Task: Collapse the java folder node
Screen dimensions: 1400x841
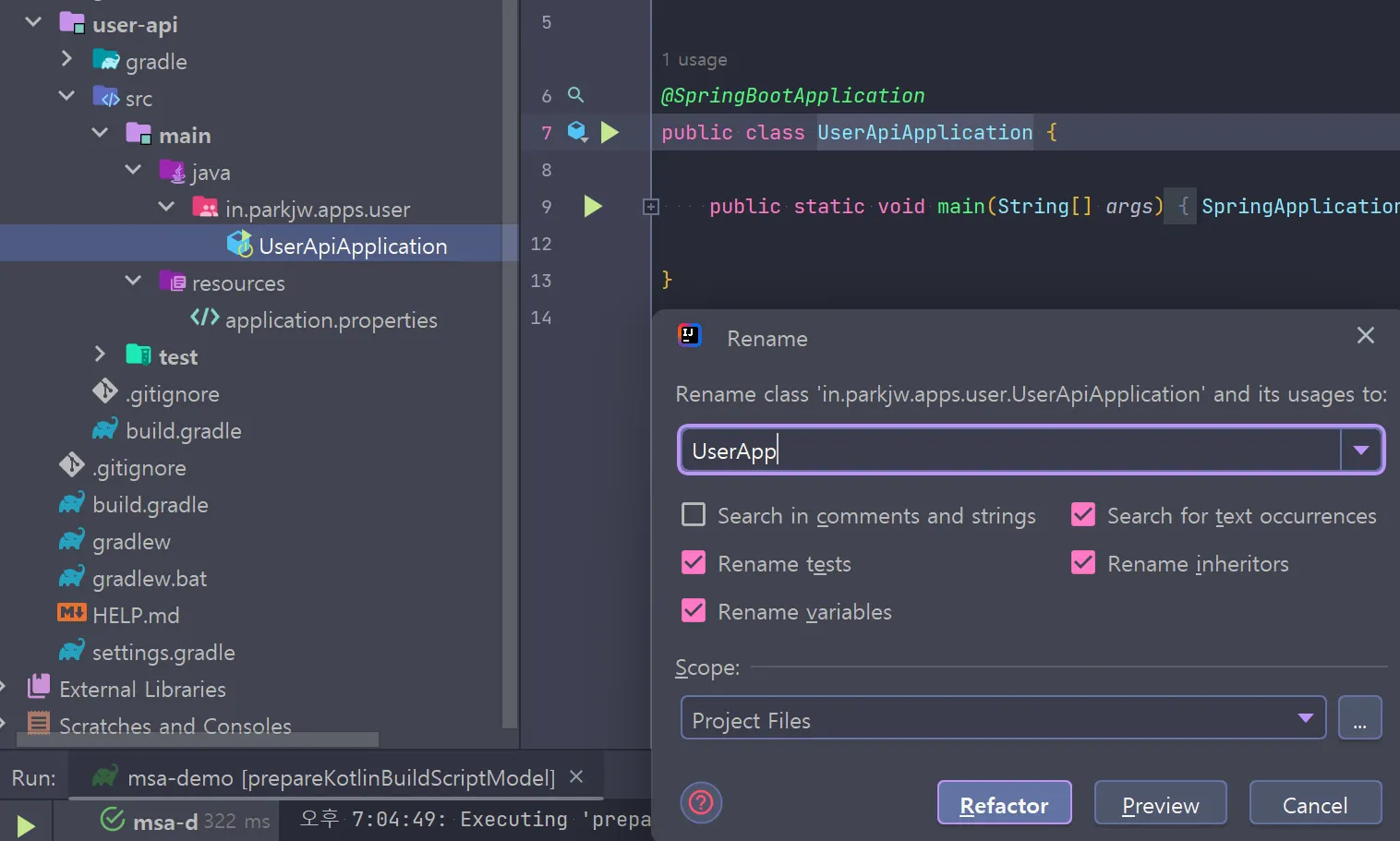Action: (x=133, y=169)
